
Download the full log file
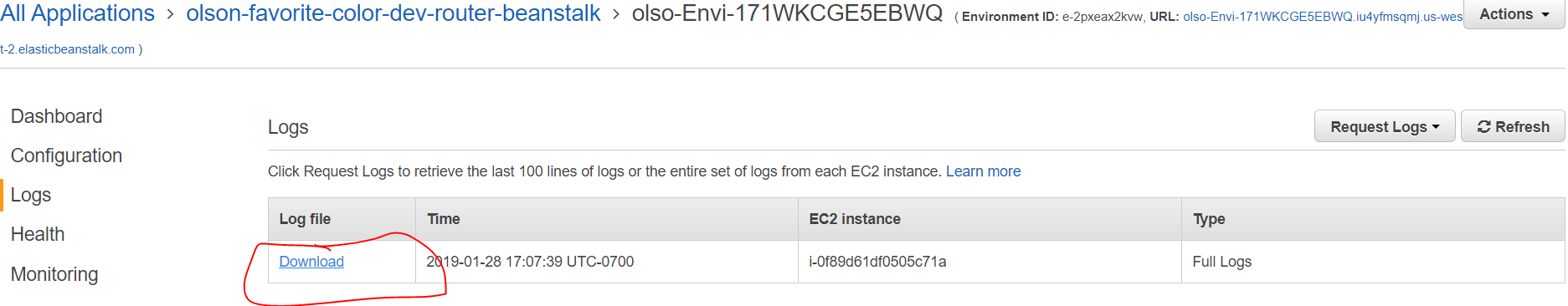pyautogui.click(x=311, y=262)
